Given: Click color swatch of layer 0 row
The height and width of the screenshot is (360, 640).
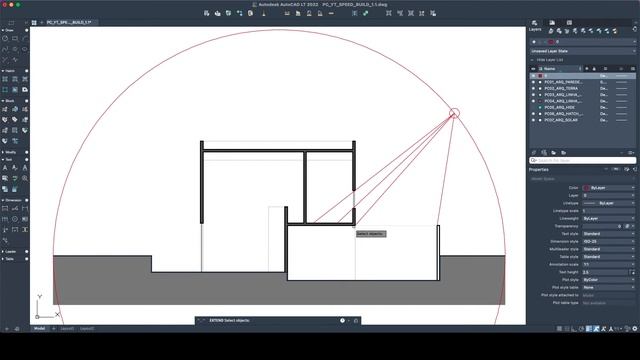Looking at the screenshot, I should click(x=540, y=76).
